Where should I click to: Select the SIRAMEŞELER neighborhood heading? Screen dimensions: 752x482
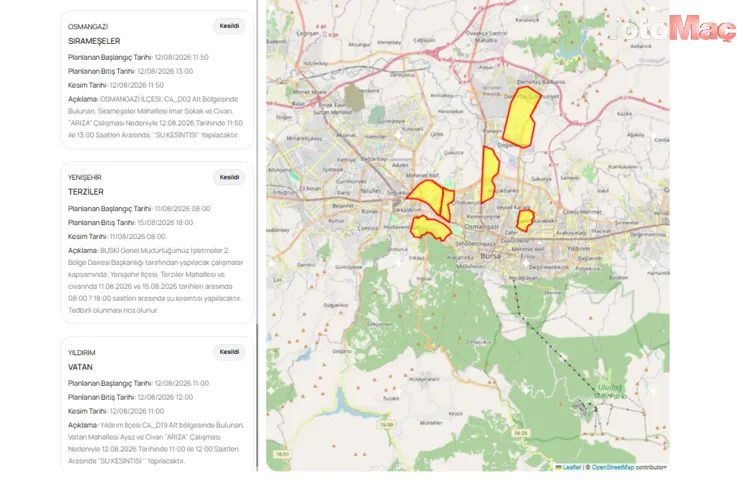[94, 41]
